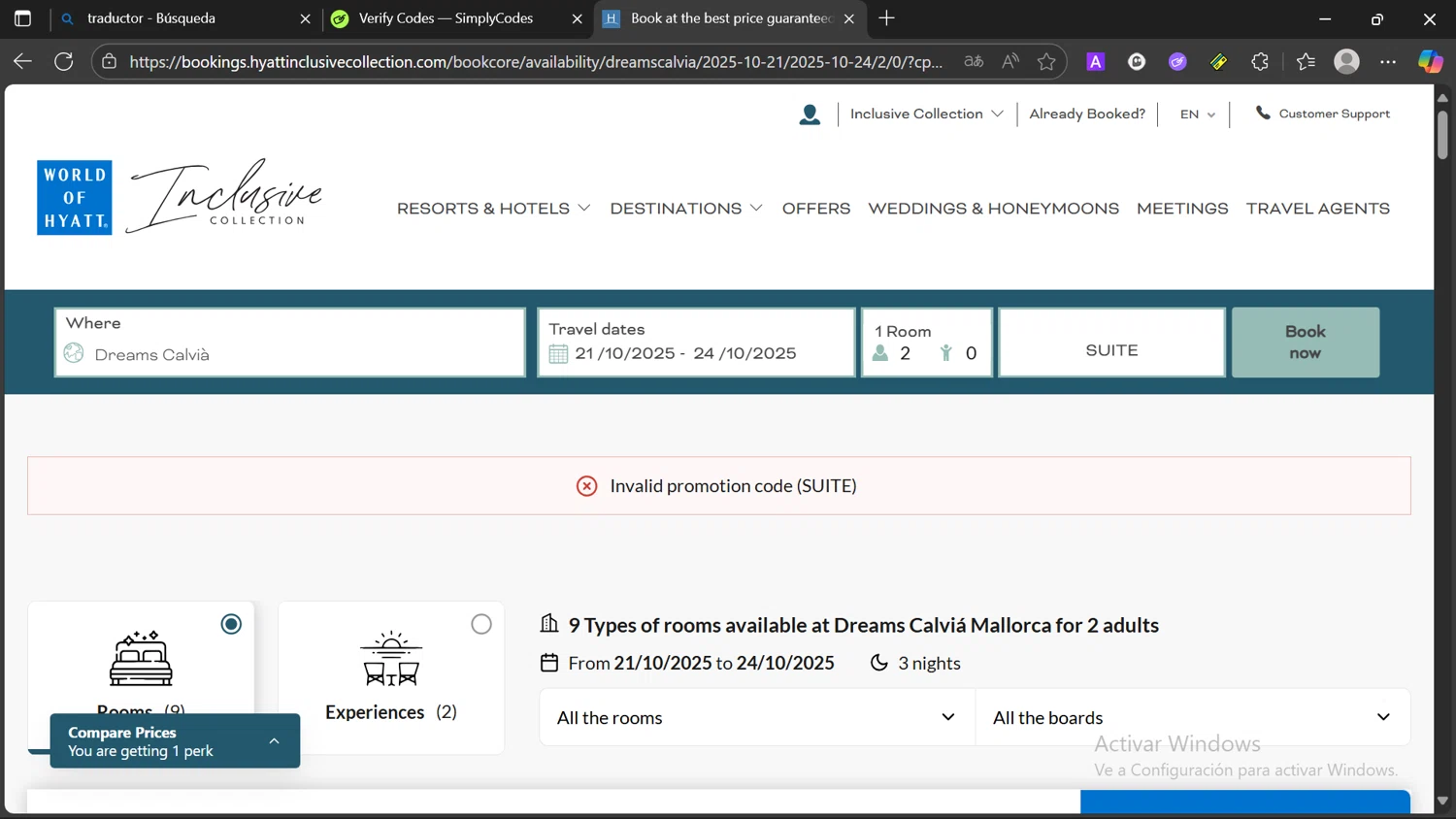Open the EN language selector
This screenshot has width=1456, height=819.
tap(1198, 115)
